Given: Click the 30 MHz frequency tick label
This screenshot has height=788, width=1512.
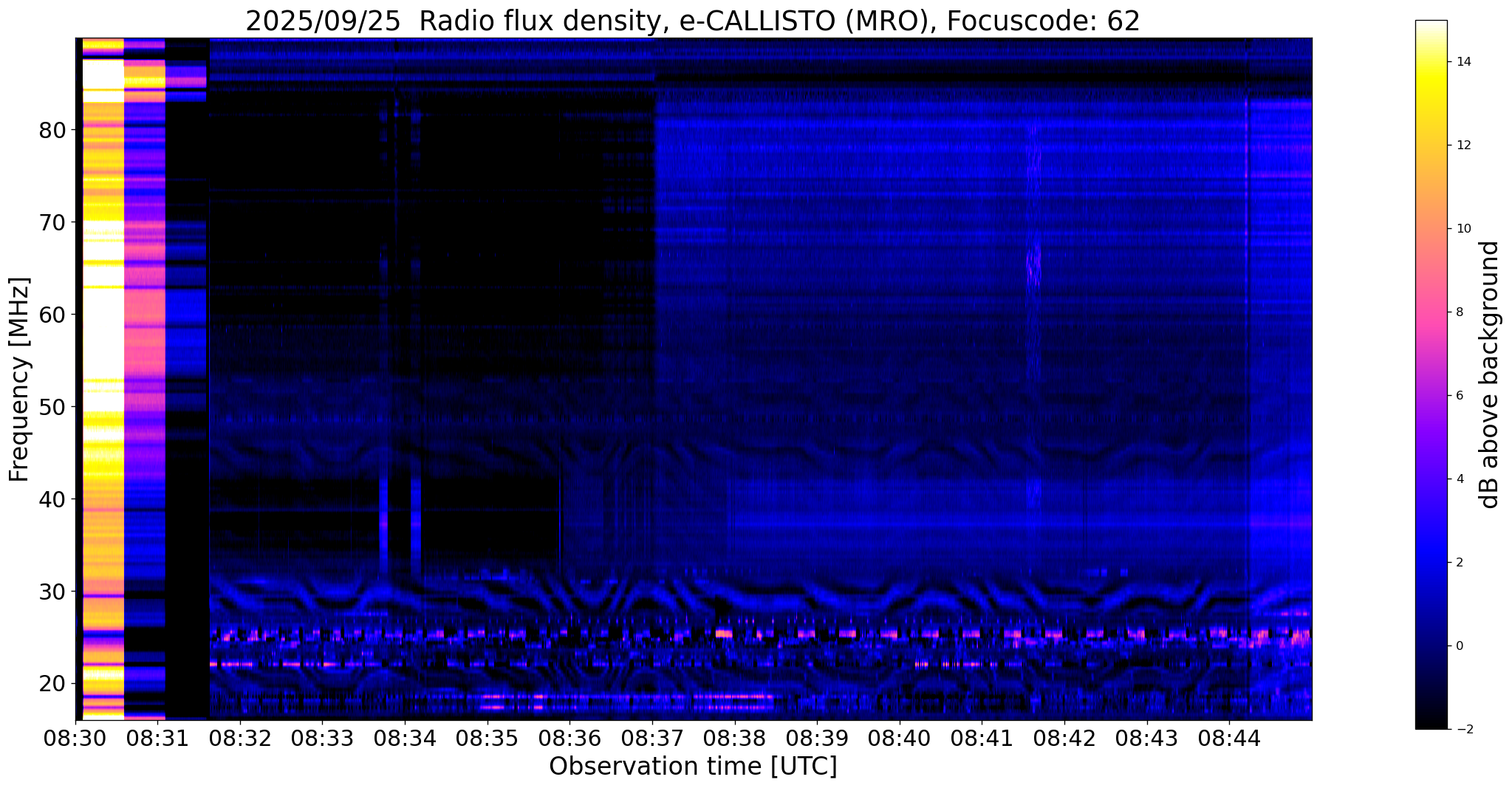Looking at the screenshot, I should pyautogui.click(x=52, y=592).
